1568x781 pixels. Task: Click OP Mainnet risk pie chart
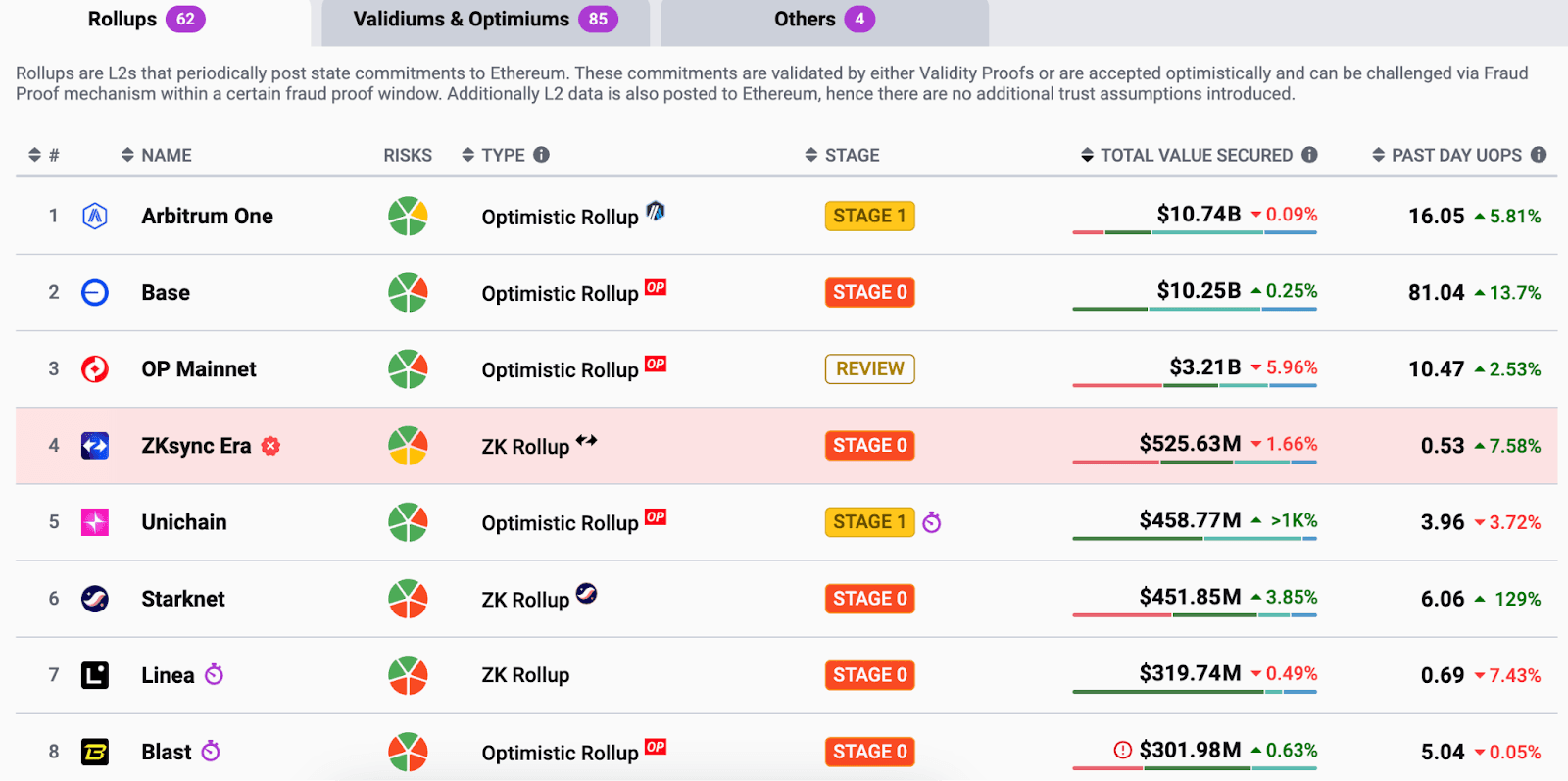pyautogui.click(x=408, y=368)
